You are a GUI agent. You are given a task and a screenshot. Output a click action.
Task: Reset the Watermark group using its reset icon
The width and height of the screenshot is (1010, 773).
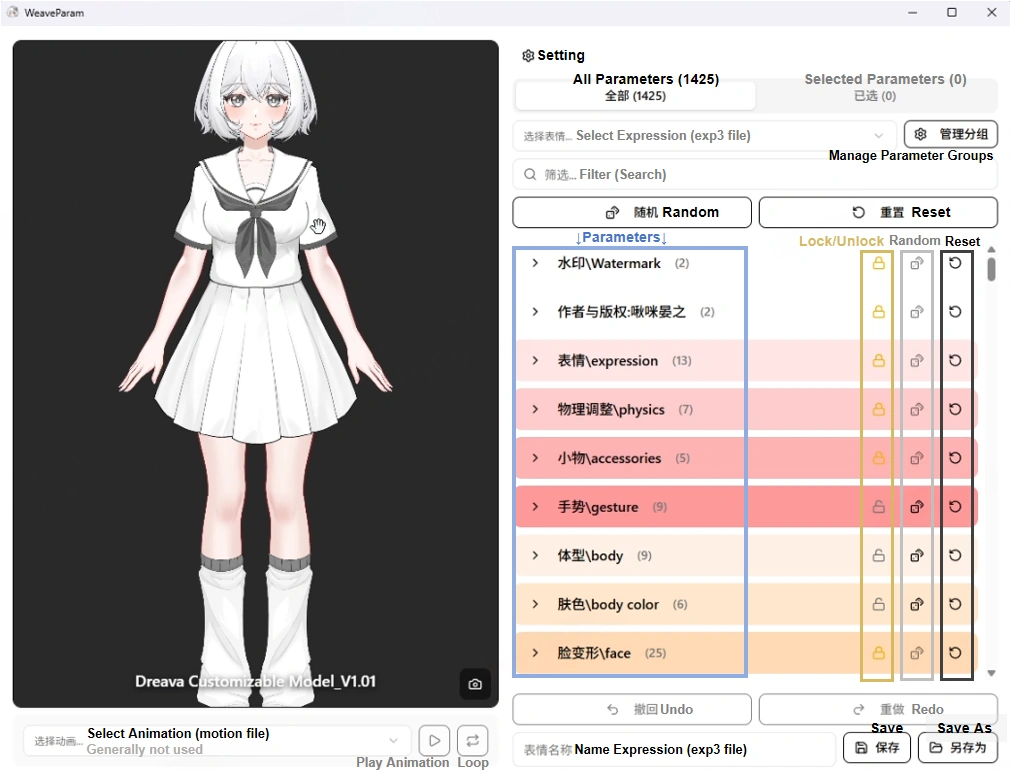click(956, 263)
